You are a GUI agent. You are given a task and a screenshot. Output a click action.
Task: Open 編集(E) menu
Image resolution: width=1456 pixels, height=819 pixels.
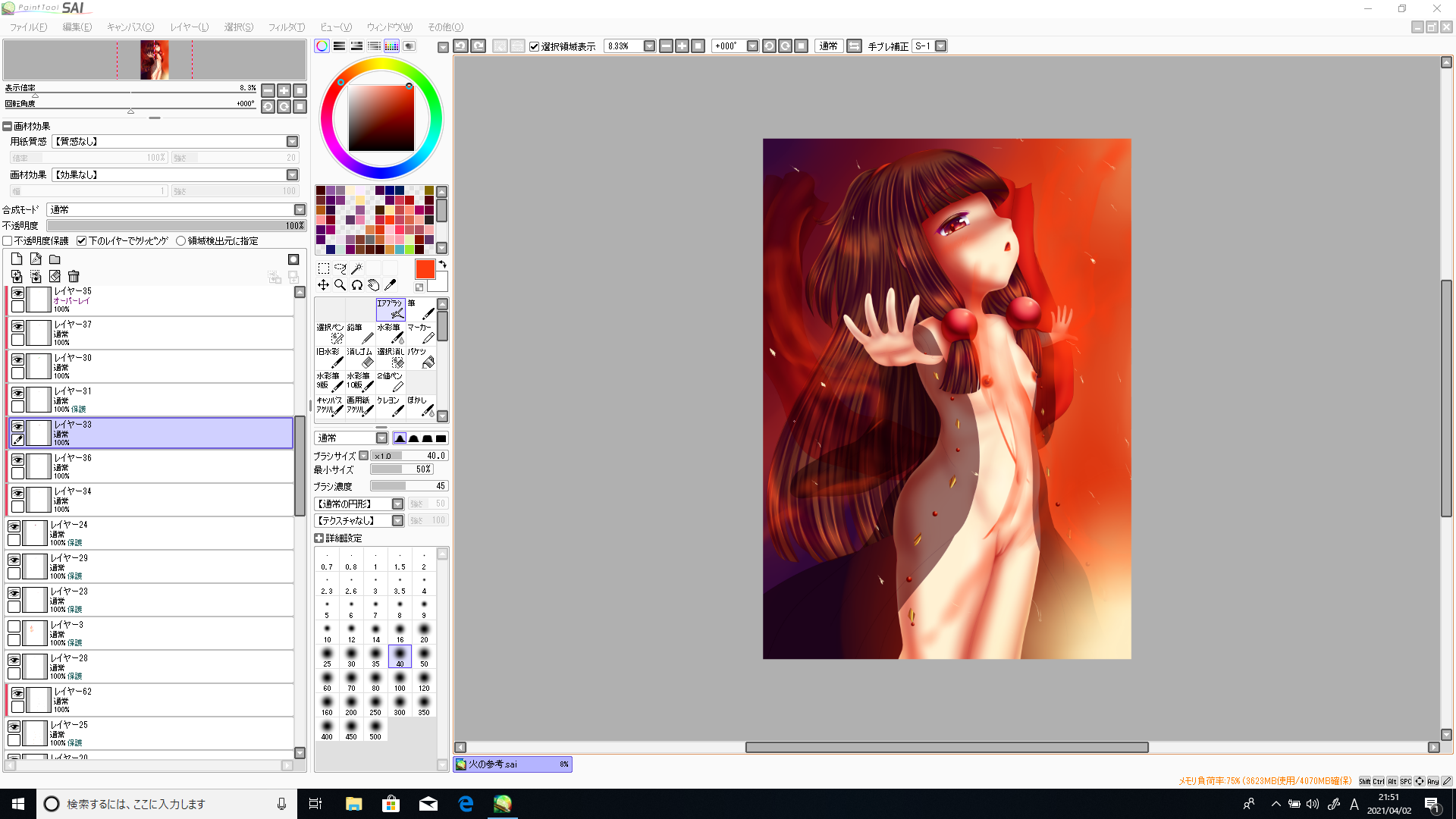point(77,27)
